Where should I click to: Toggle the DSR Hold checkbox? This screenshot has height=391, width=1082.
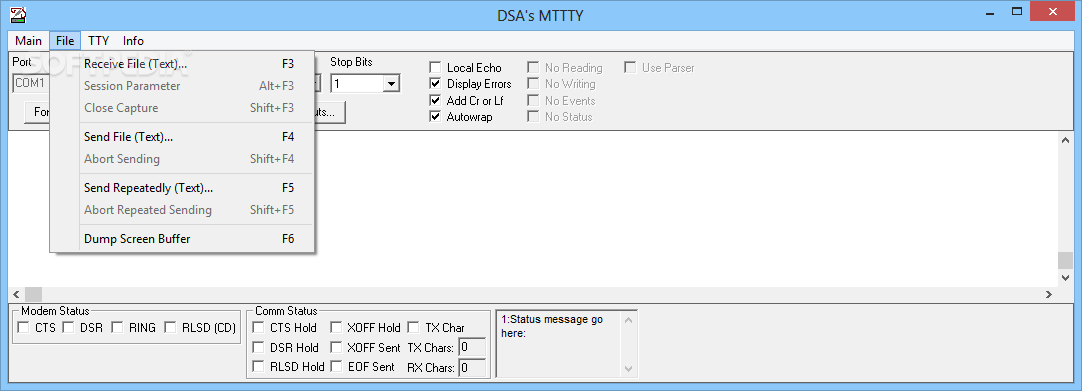[258, 347]
